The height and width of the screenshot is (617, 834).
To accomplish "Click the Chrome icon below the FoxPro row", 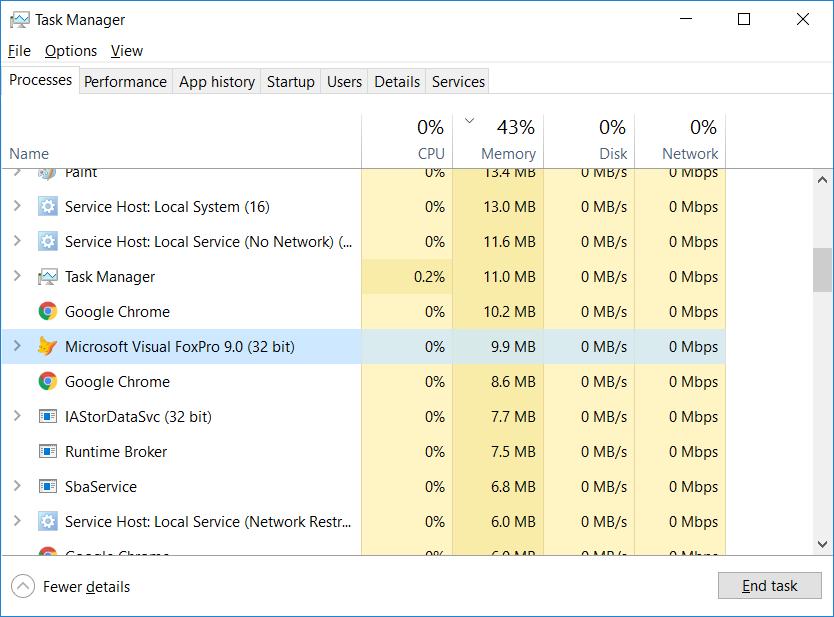I will (47, 382).
